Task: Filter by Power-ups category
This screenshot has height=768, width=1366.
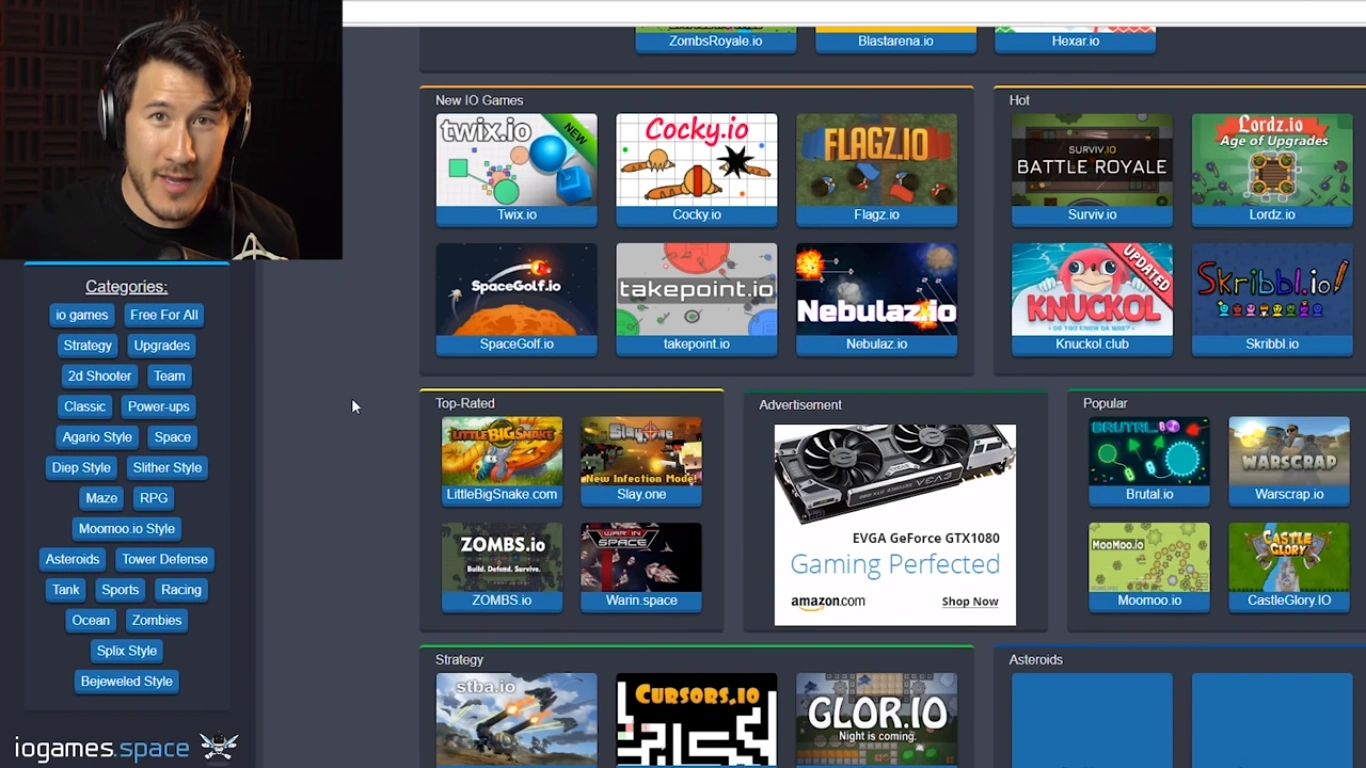Action: [x=159, y=406]
